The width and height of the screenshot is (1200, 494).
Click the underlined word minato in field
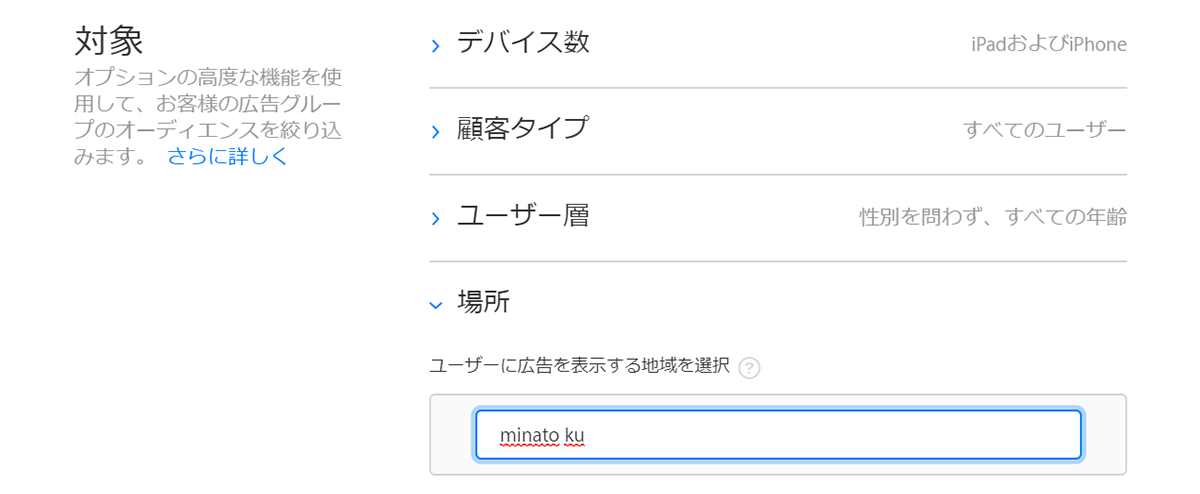pos(528,436)
